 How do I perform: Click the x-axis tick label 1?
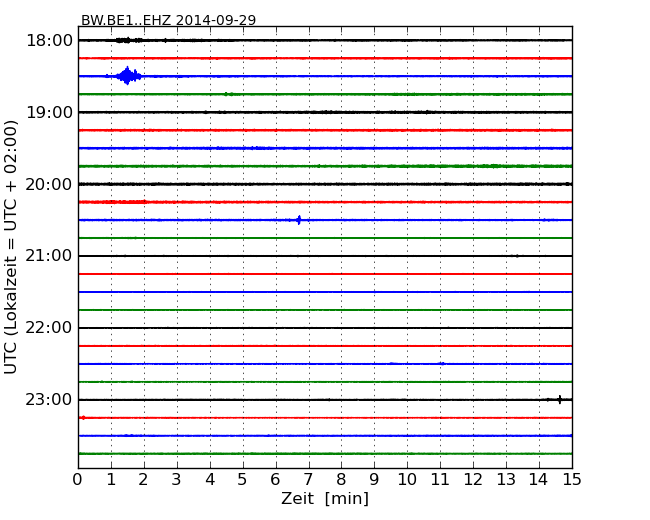(x=111, y=480)
